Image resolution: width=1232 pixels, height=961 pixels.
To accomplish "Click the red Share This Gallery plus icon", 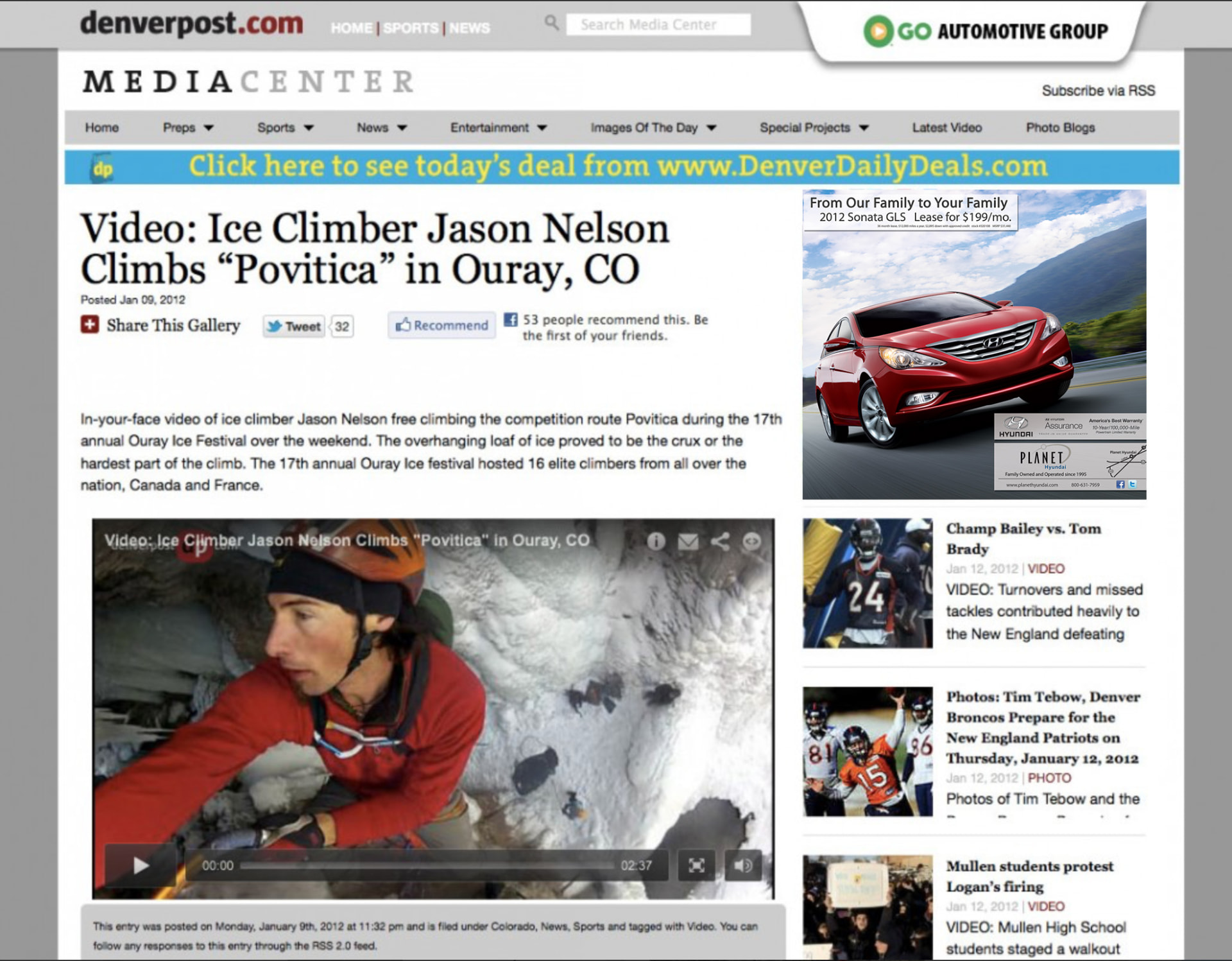I will pos(90,324).
